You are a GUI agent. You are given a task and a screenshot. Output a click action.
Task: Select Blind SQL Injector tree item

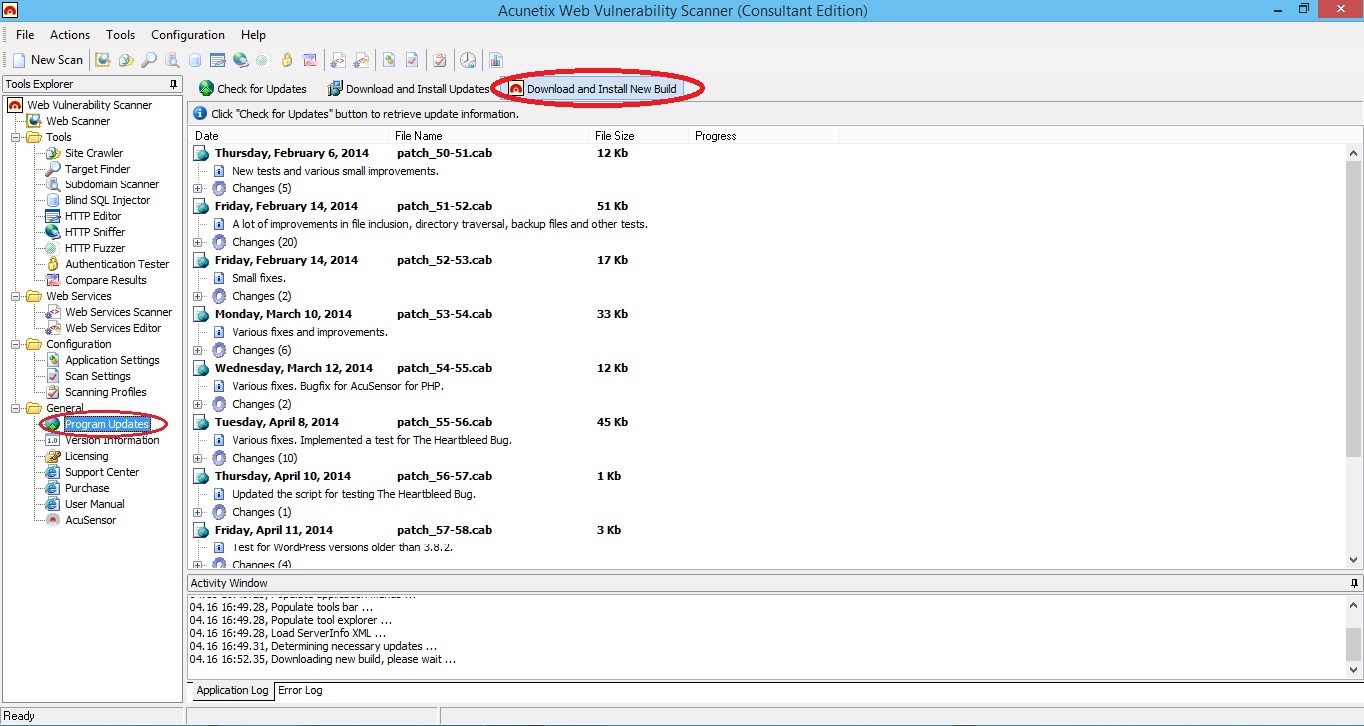tap(107, 200)
